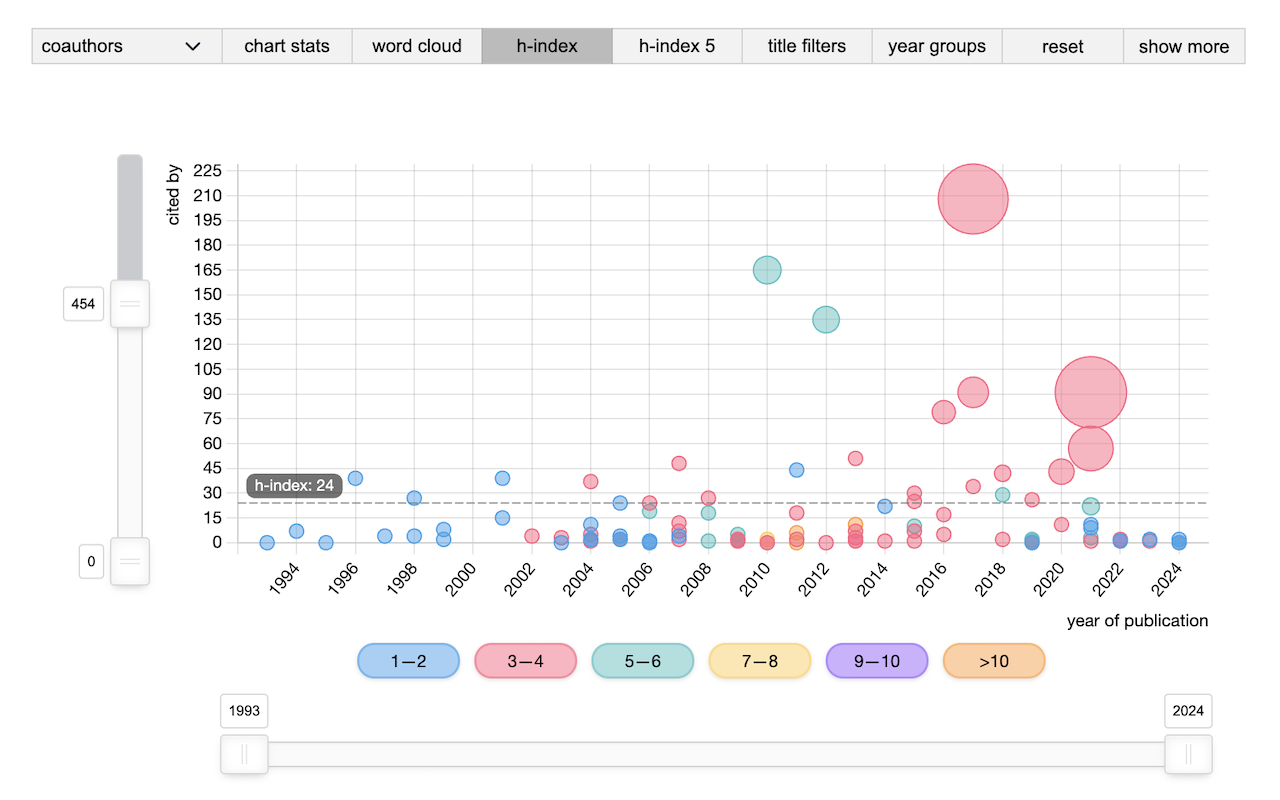Image resolution: width=1280 pixels, height=800 pixels.
Task: Toggle the h-index 5 option
Action: tap(677, 46)
